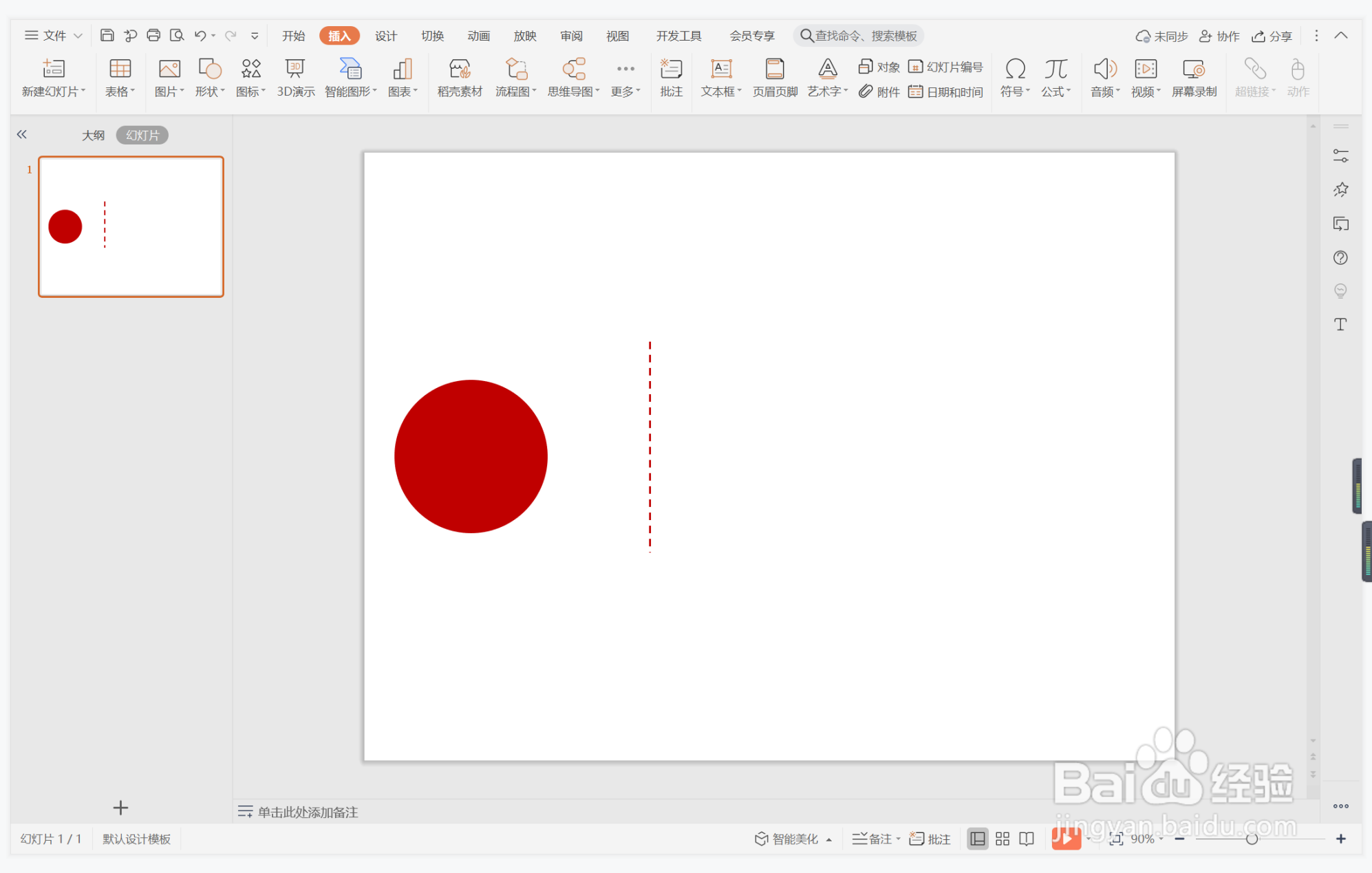The height and width of the screenshot is (873, 1372).
Task: Collapse the ribbon with the up chevron
Action: (x=1341, y=36)
